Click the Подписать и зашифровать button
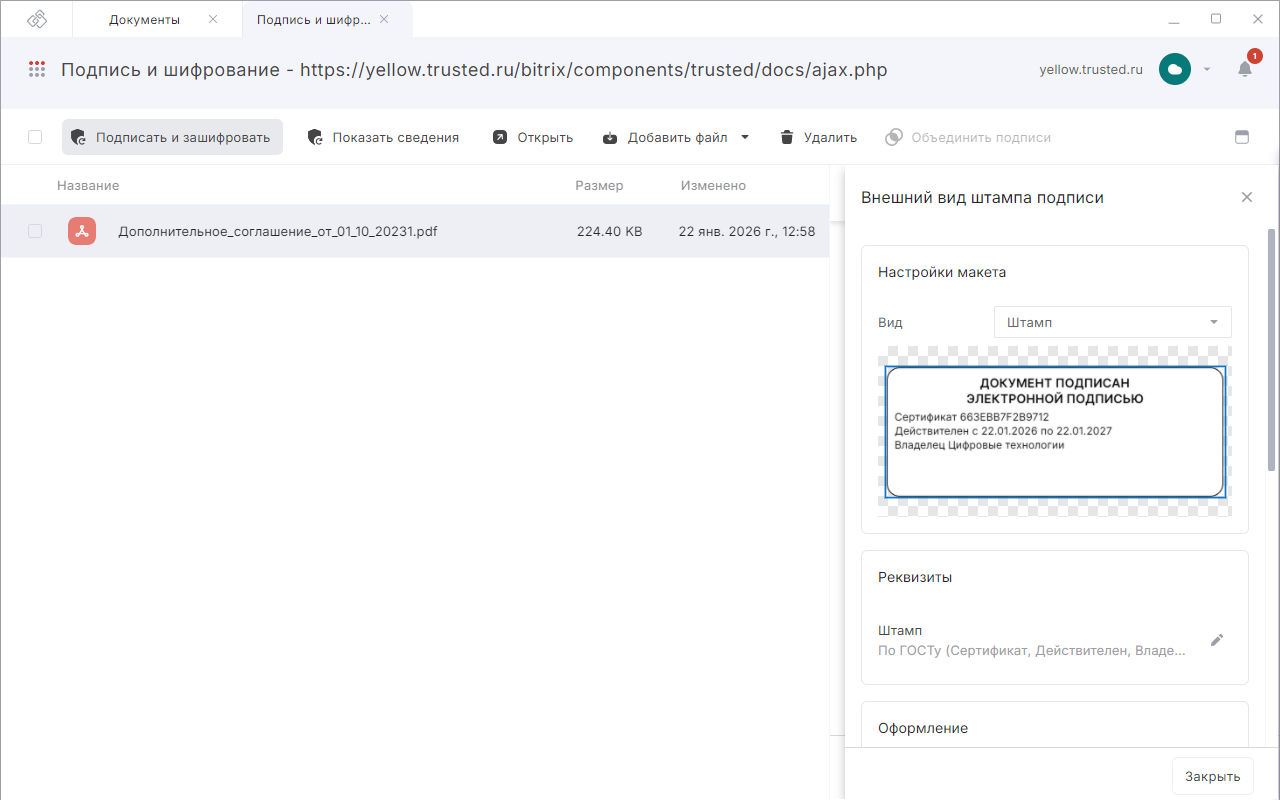1280x800 pixels. pos(172,137)
